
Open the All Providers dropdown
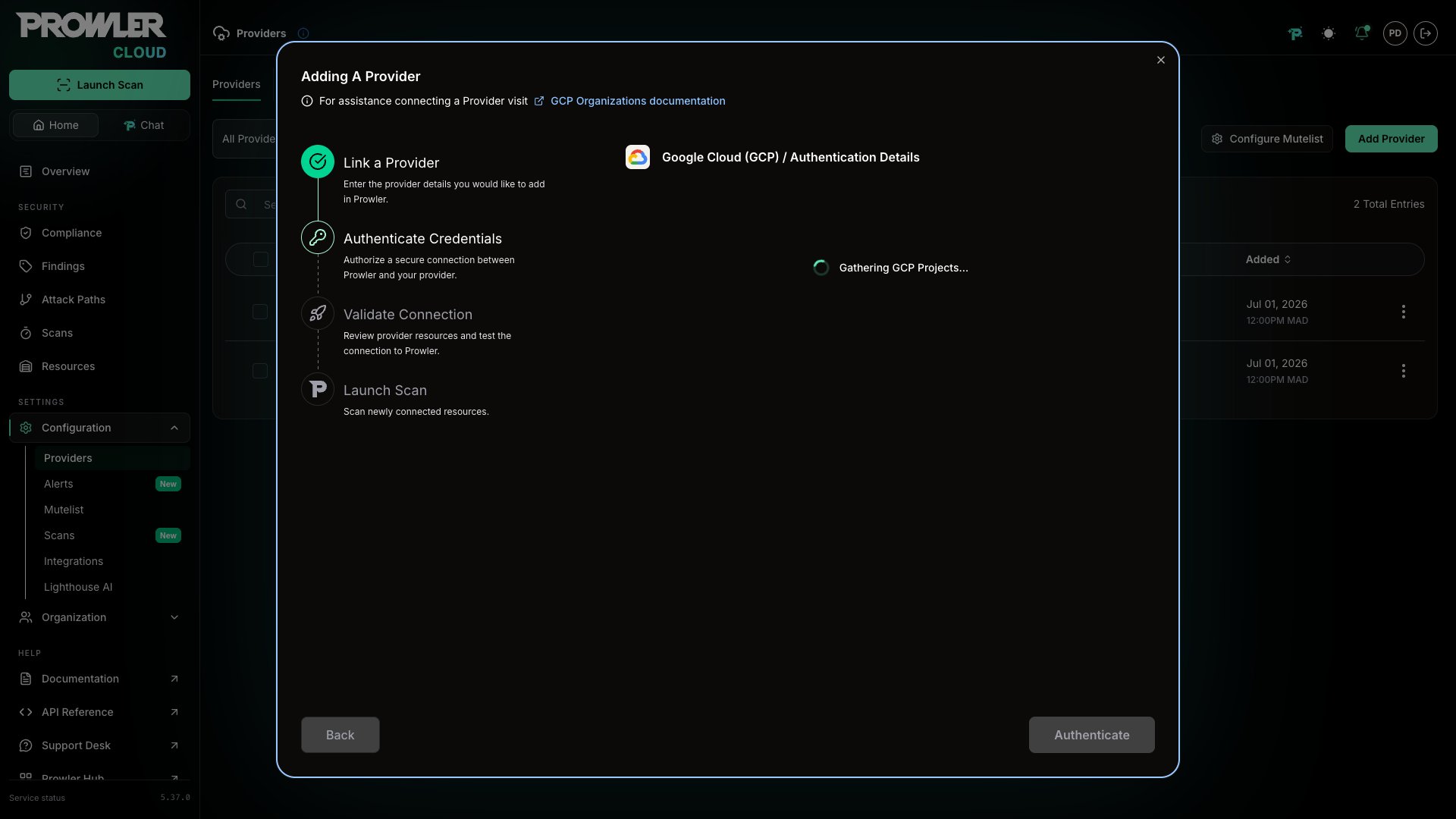245,139
